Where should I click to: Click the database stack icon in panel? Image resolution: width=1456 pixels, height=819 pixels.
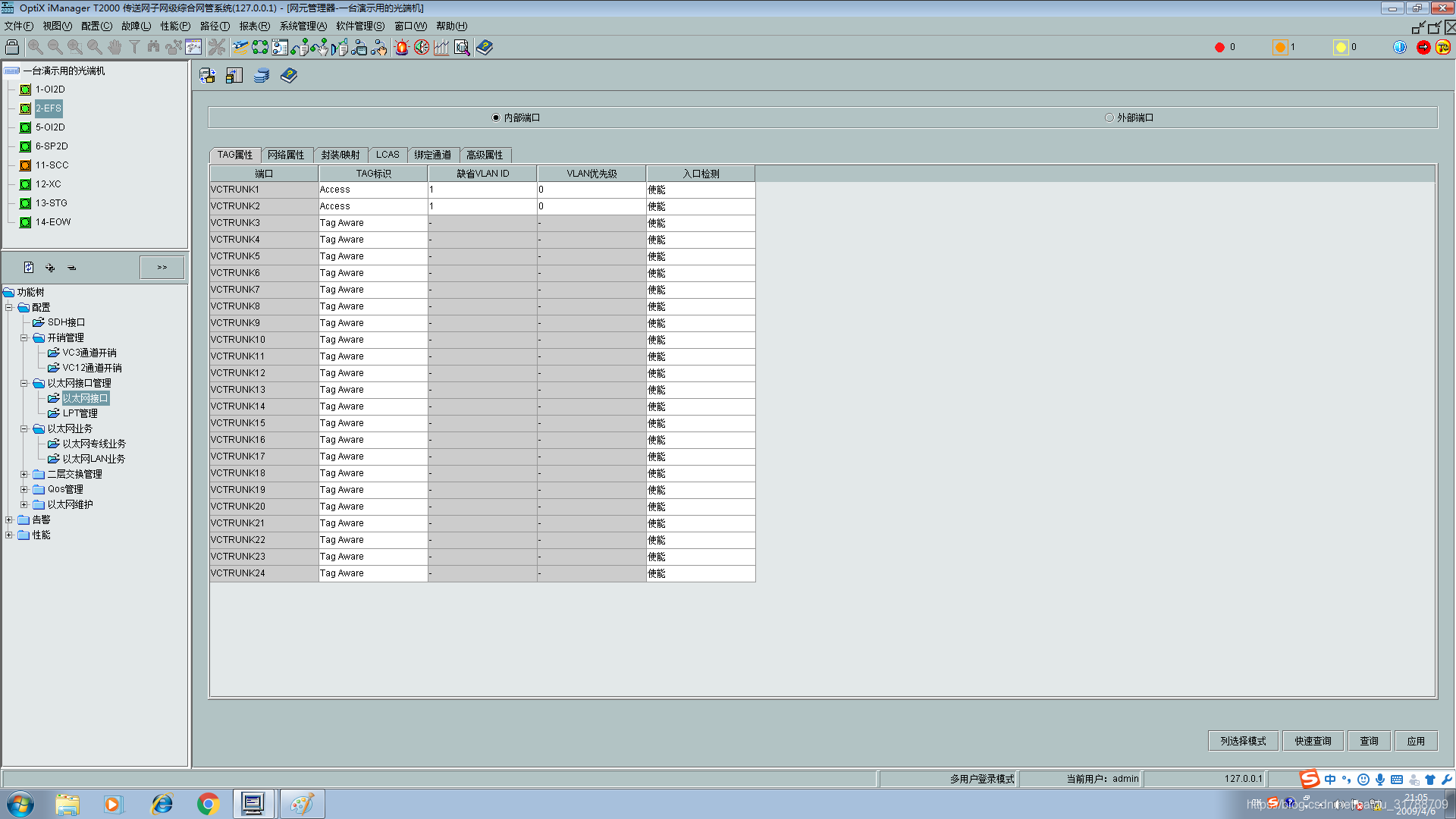(262, 76)
